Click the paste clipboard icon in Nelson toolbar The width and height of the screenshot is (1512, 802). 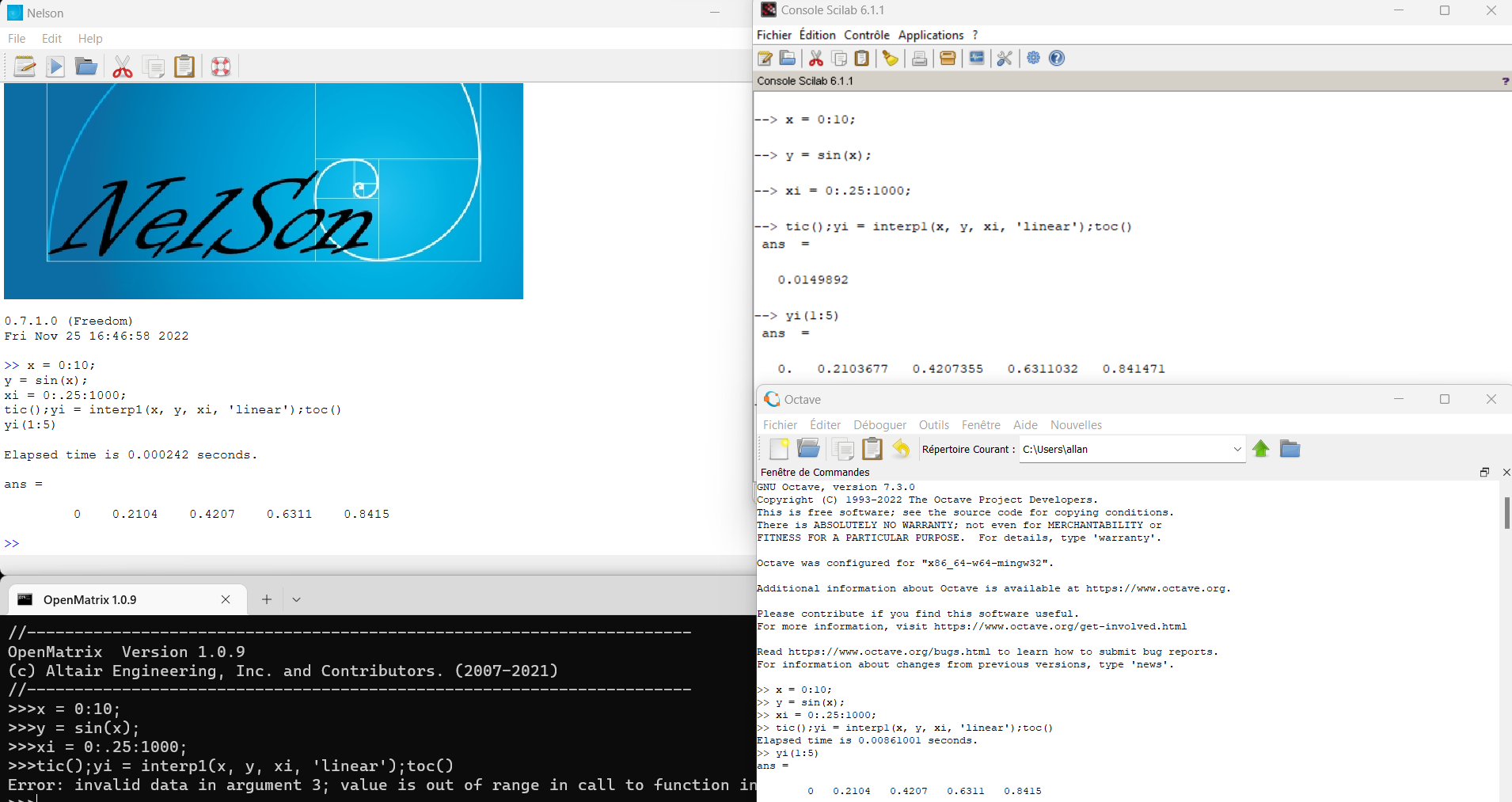tap(184, 67)
